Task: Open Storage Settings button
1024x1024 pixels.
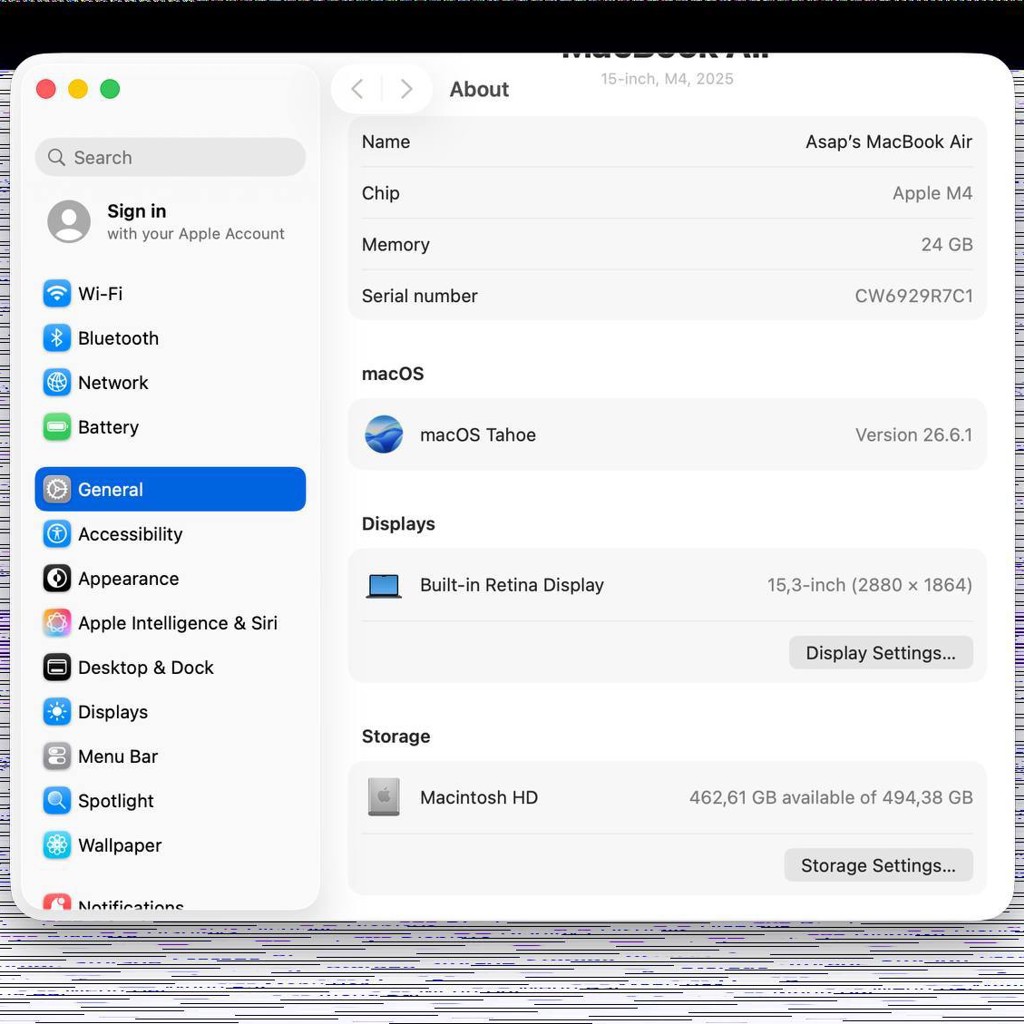Action: (x=878, y=865)
